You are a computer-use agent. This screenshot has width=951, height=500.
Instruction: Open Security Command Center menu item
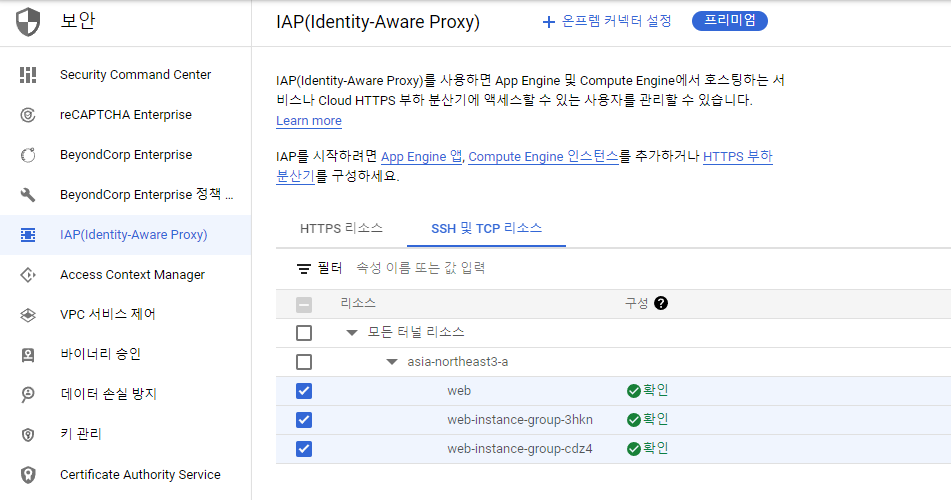(x=126, y=75)
